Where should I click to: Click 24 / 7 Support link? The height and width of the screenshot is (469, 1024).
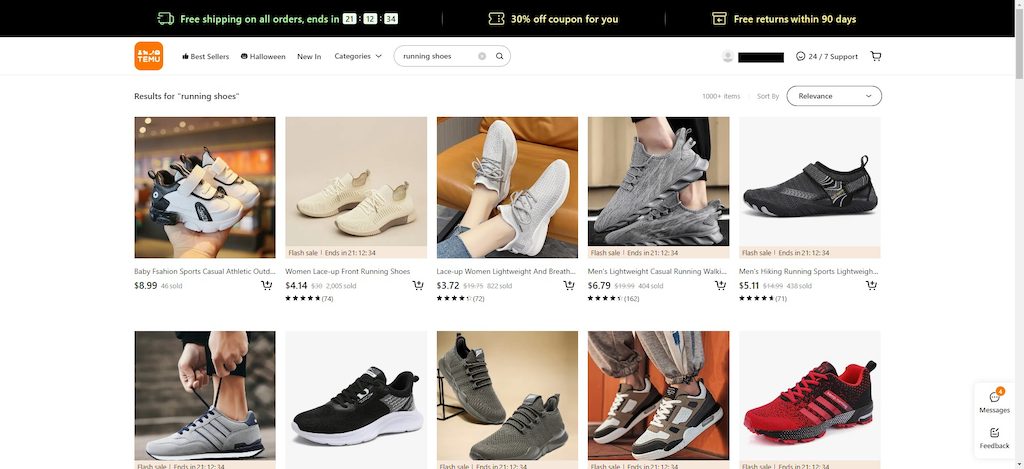click(x=827, y=57)
